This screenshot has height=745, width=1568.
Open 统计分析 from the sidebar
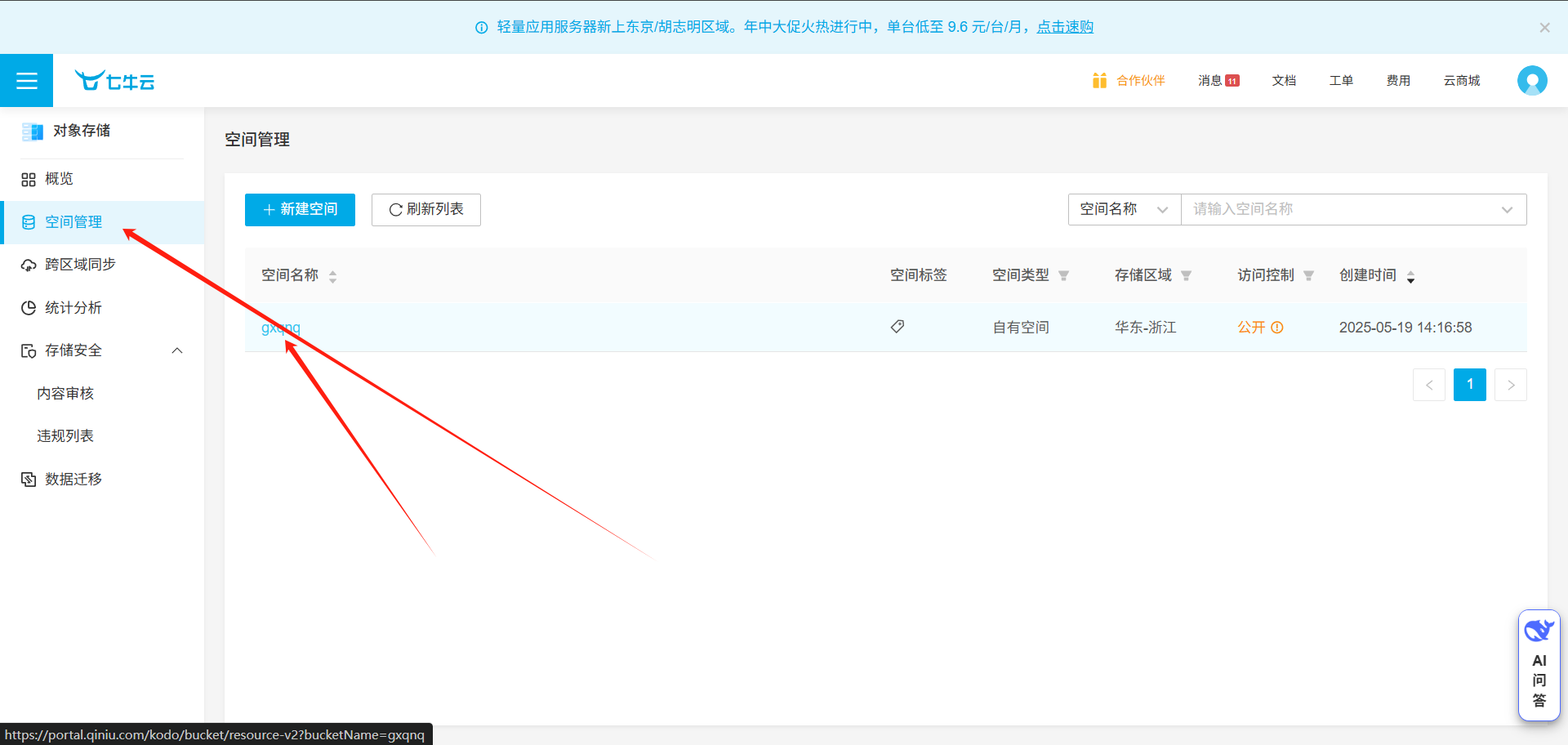[73, 308]
